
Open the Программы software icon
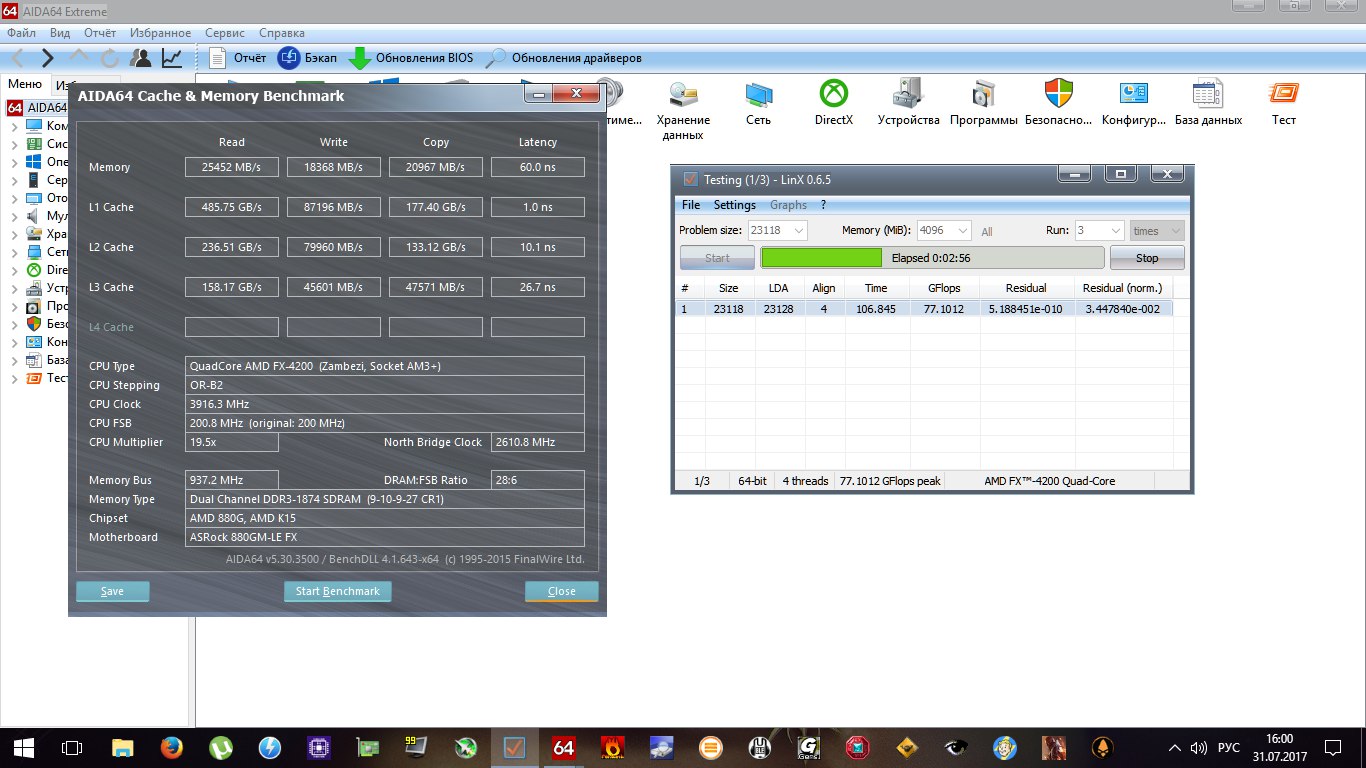[x=984, y=103]
